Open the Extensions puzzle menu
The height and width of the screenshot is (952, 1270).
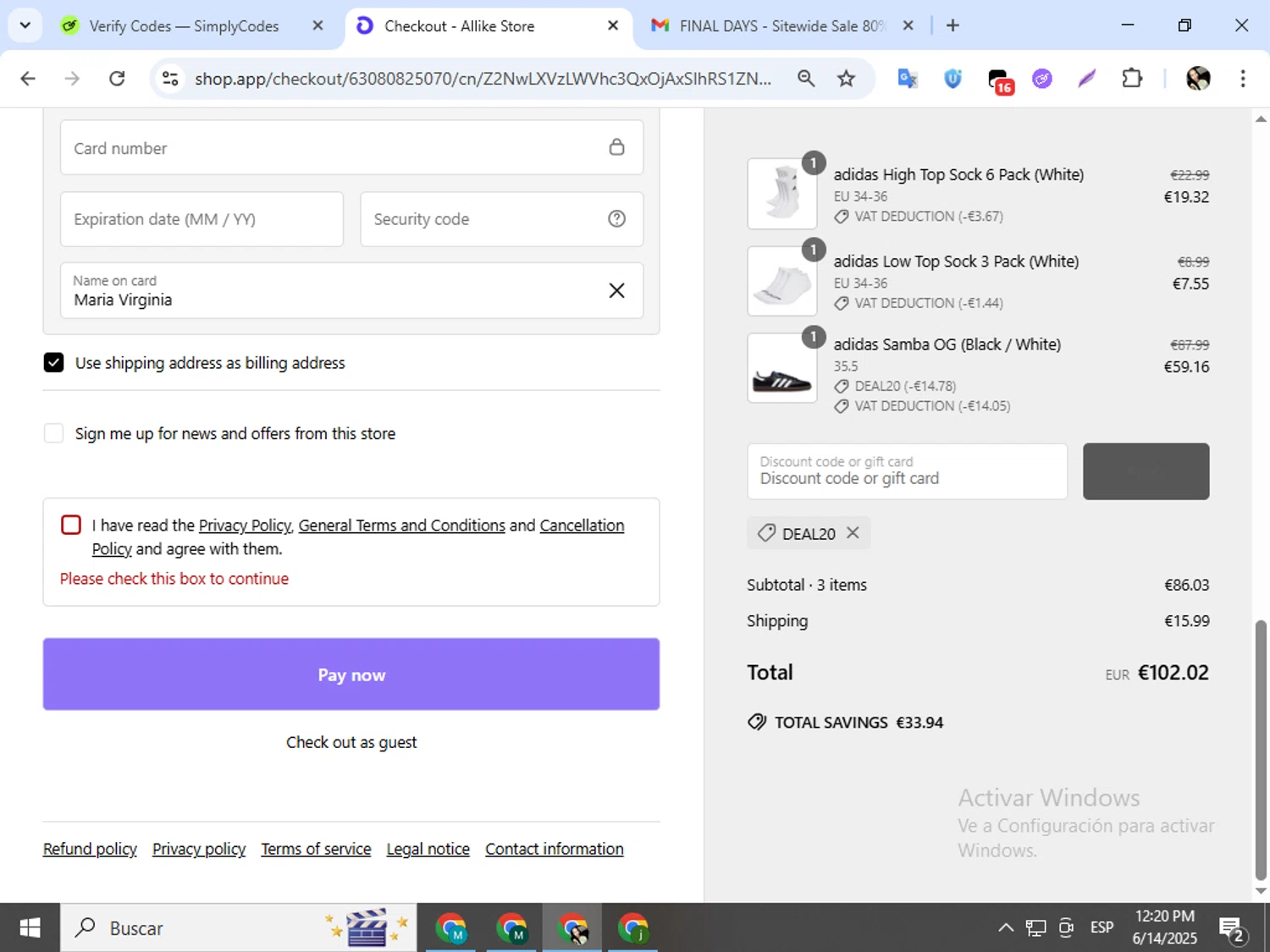point(1132,79)
